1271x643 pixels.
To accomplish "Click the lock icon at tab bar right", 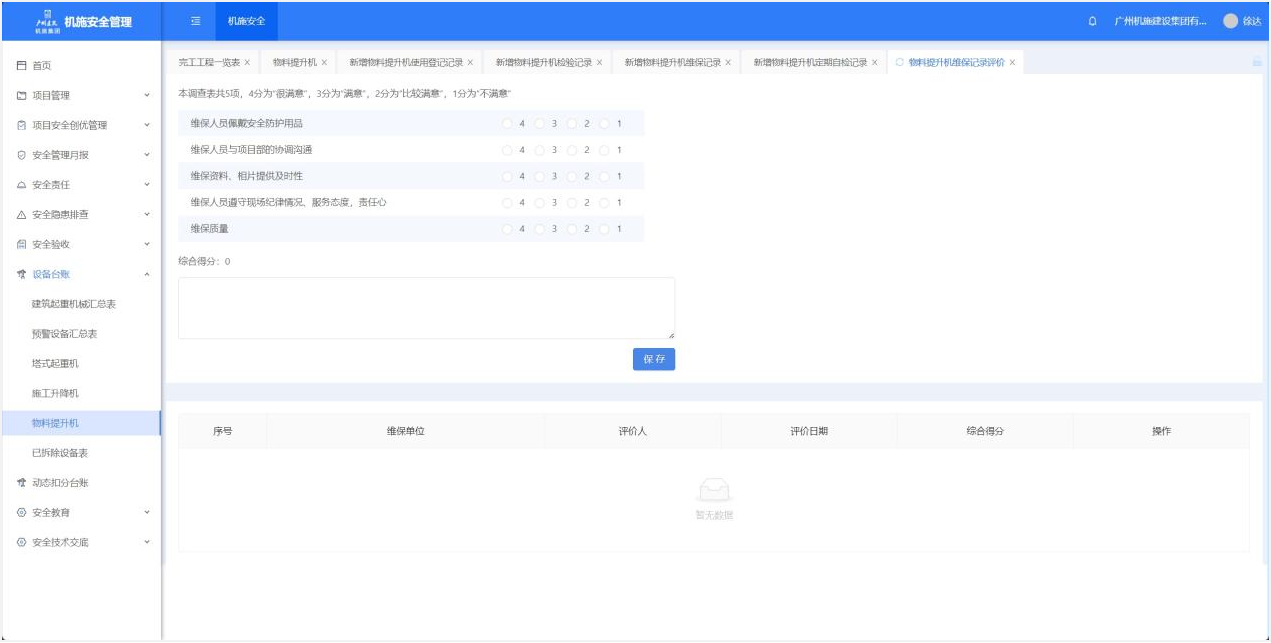I will (x=1256, y=62).
